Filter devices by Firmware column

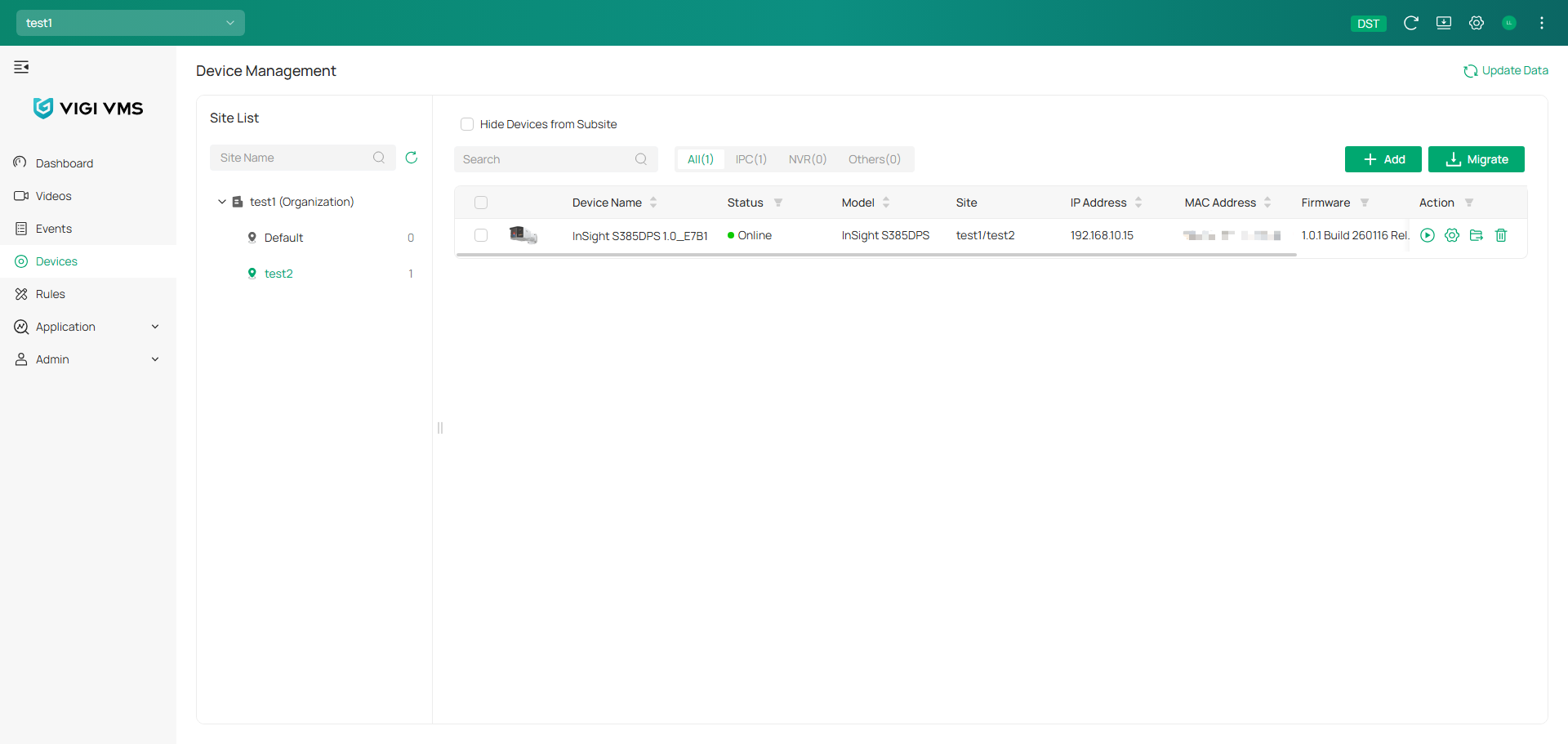pos(1365,203)
